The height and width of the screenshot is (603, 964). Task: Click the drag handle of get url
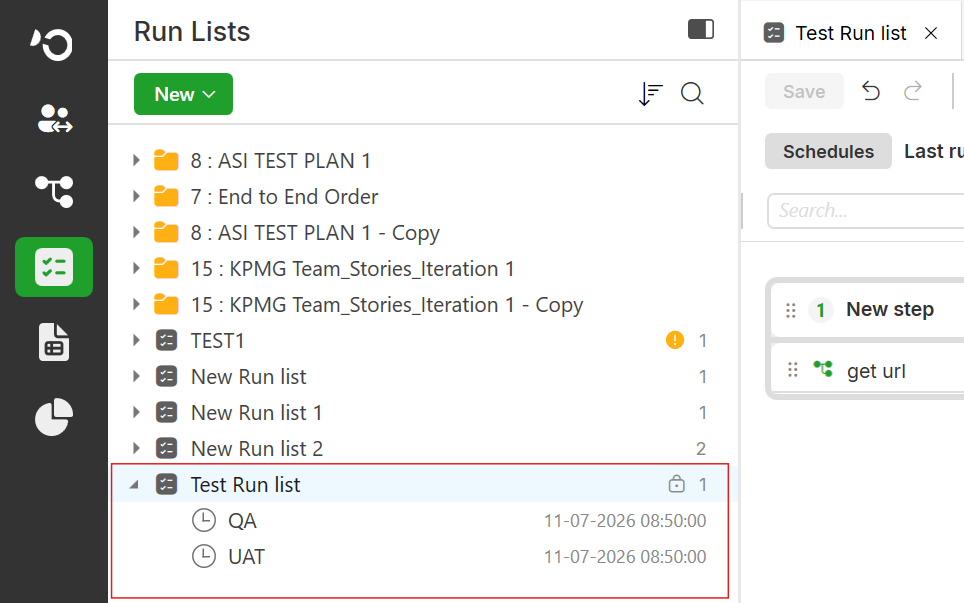792,370
